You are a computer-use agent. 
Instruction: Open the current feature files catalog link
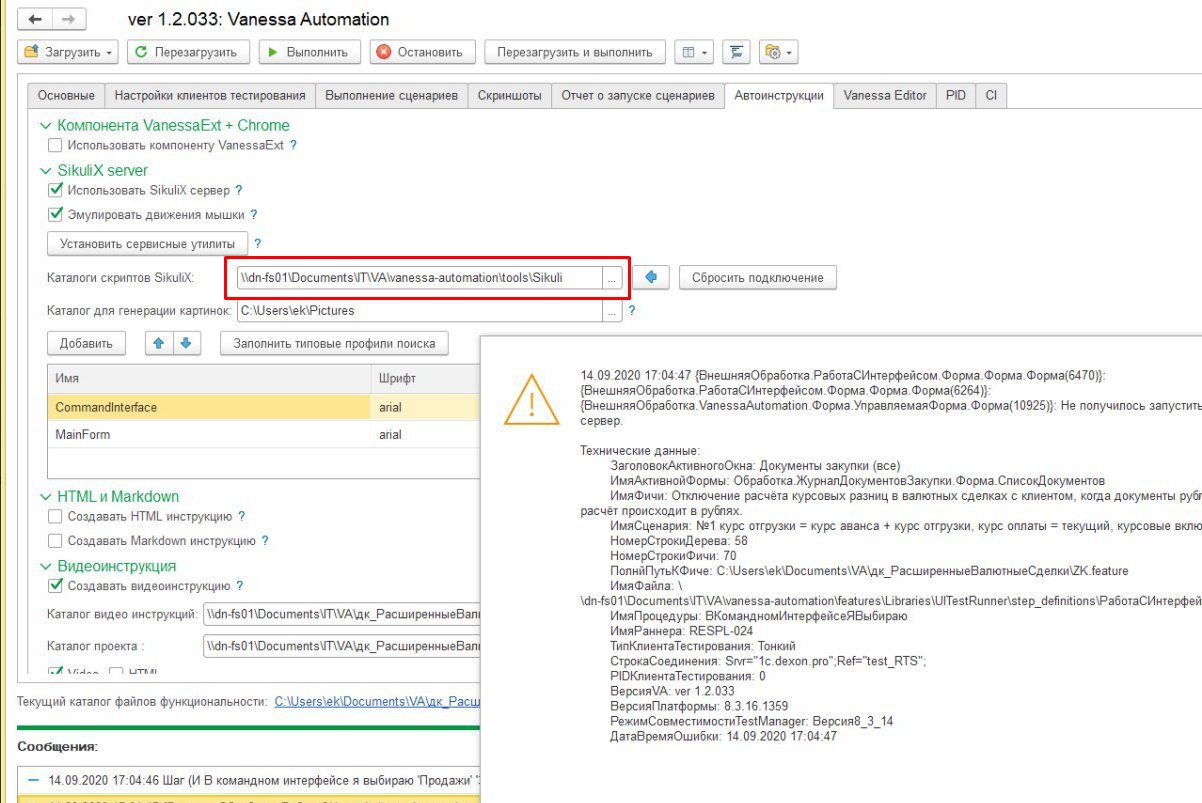(x=377, y=702)
